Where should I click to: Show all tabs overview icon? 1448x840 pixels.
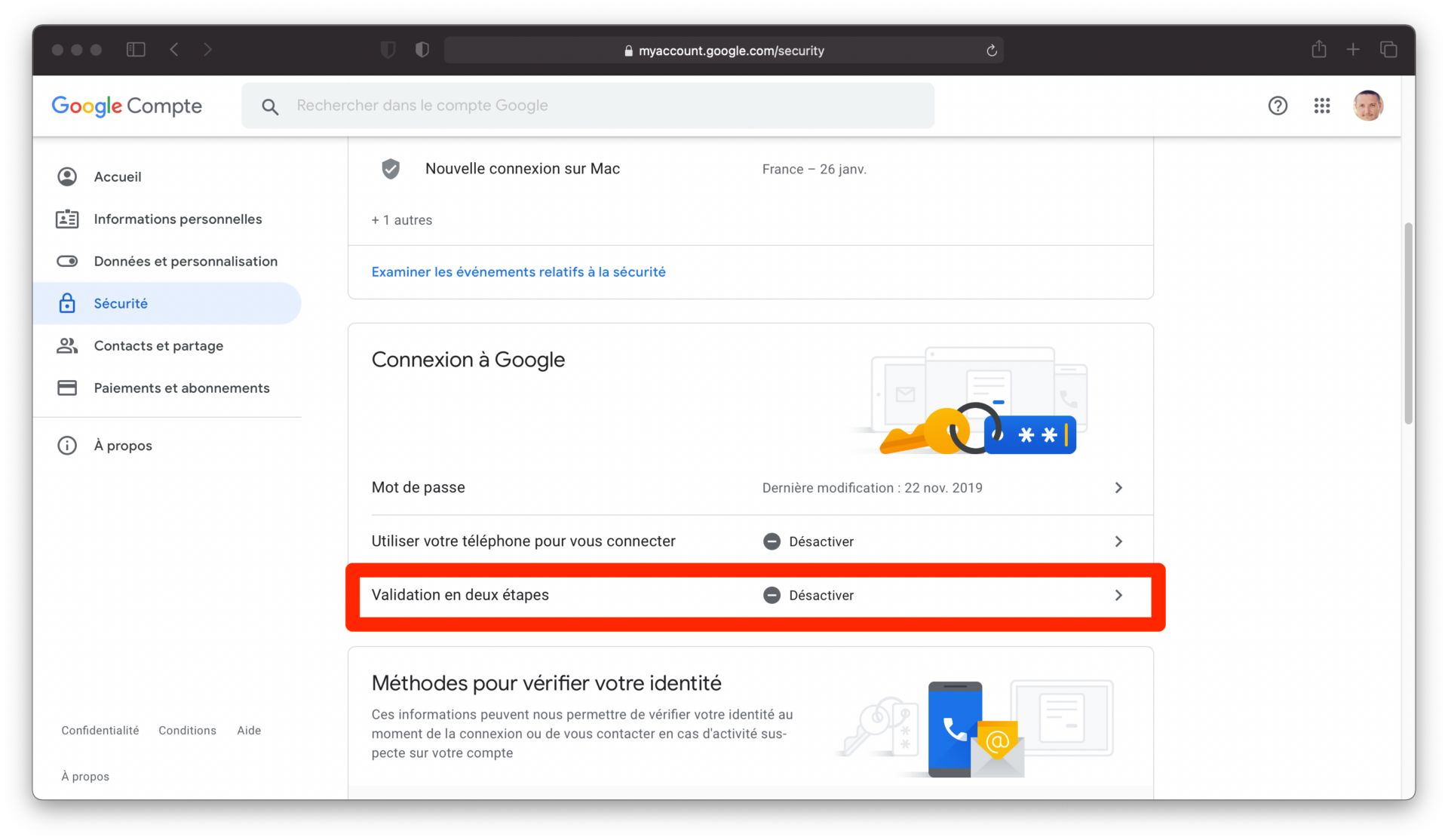click(x=1388, y=50)
